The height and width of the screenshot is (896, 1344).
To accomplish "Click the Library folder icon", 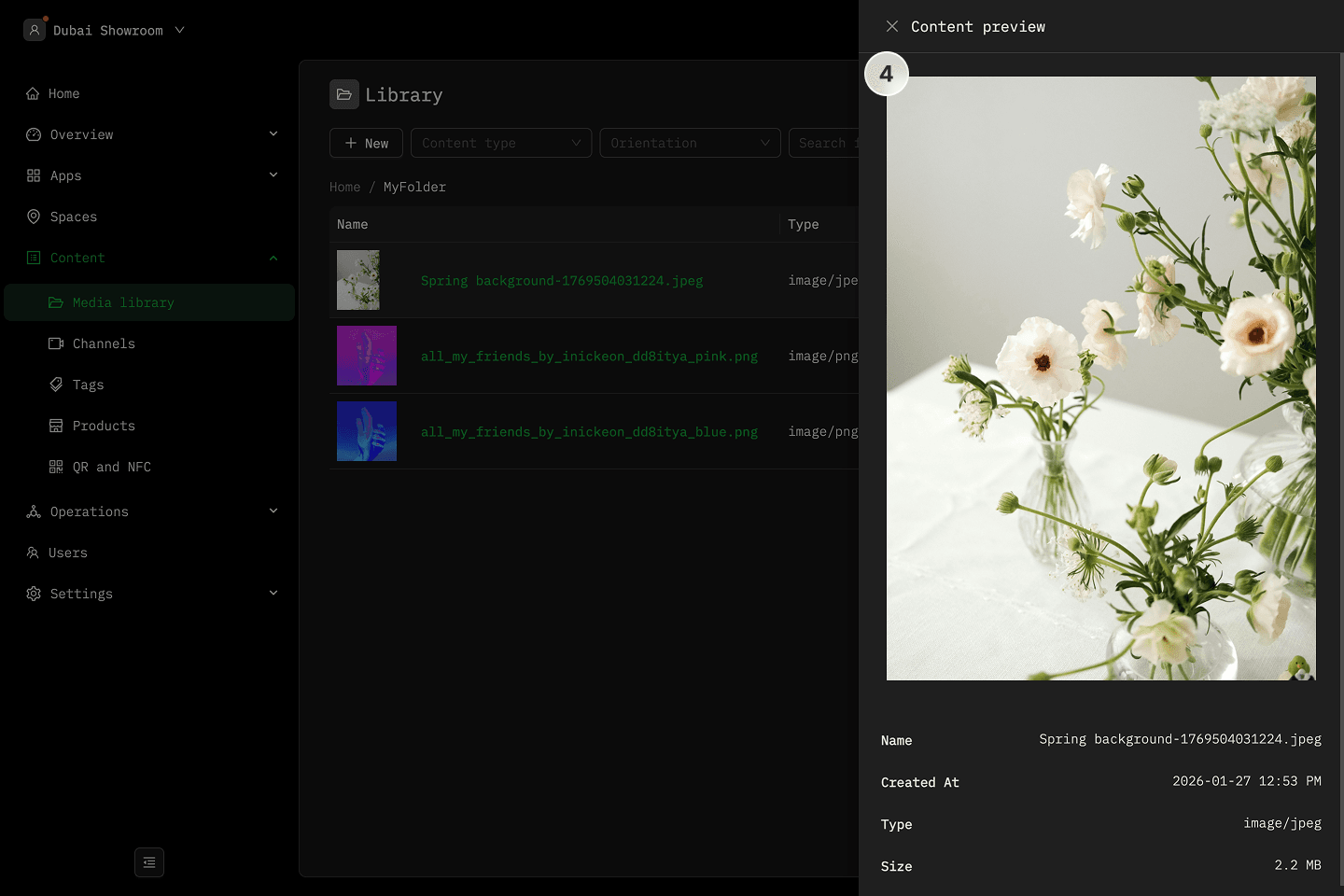I will 344,94.
